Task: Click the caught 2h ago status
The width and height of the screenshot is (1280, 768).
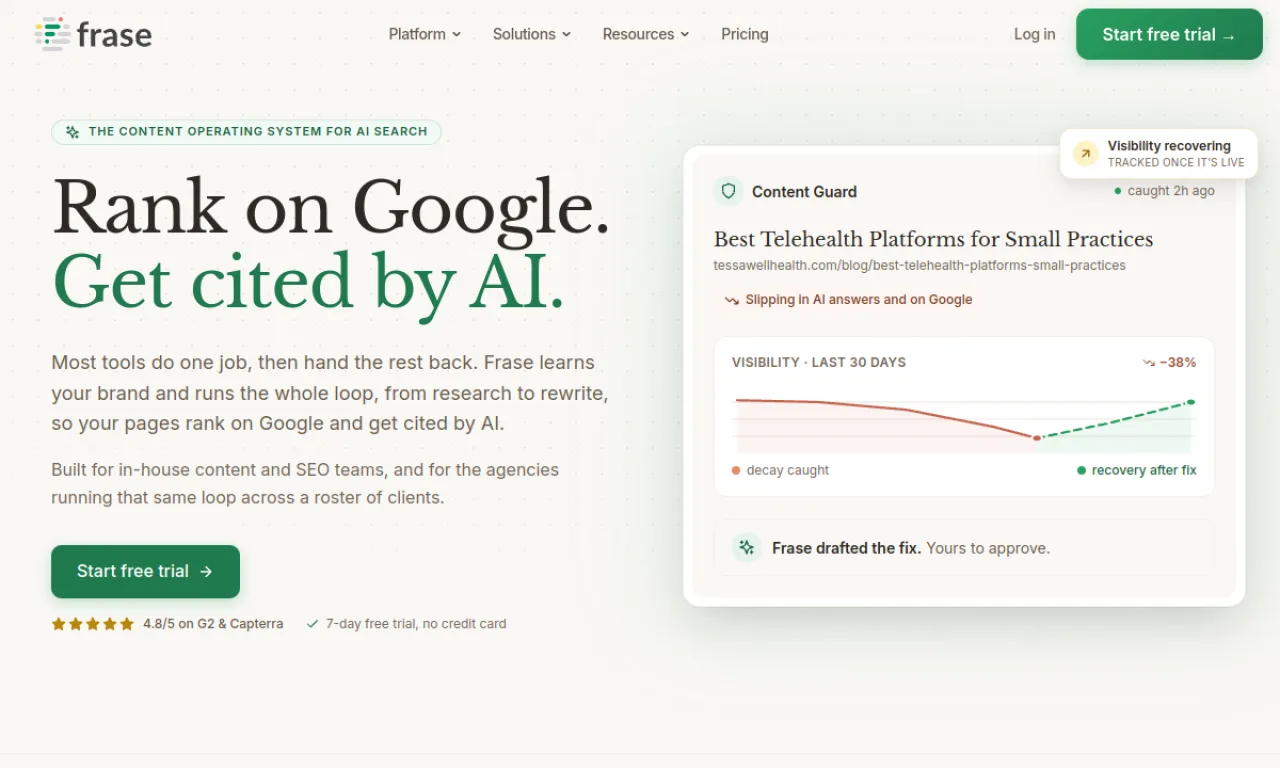Action: tap(1164, 191)
